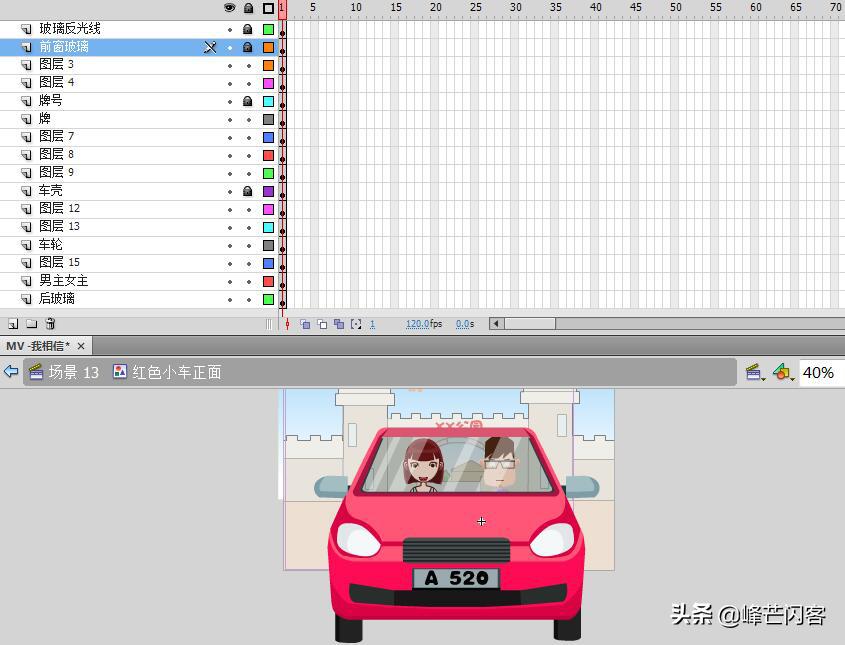The width and height of the screenshot is (845, 645).
Task: Open the 40% zoom level combo box
Action: point(819,372)
